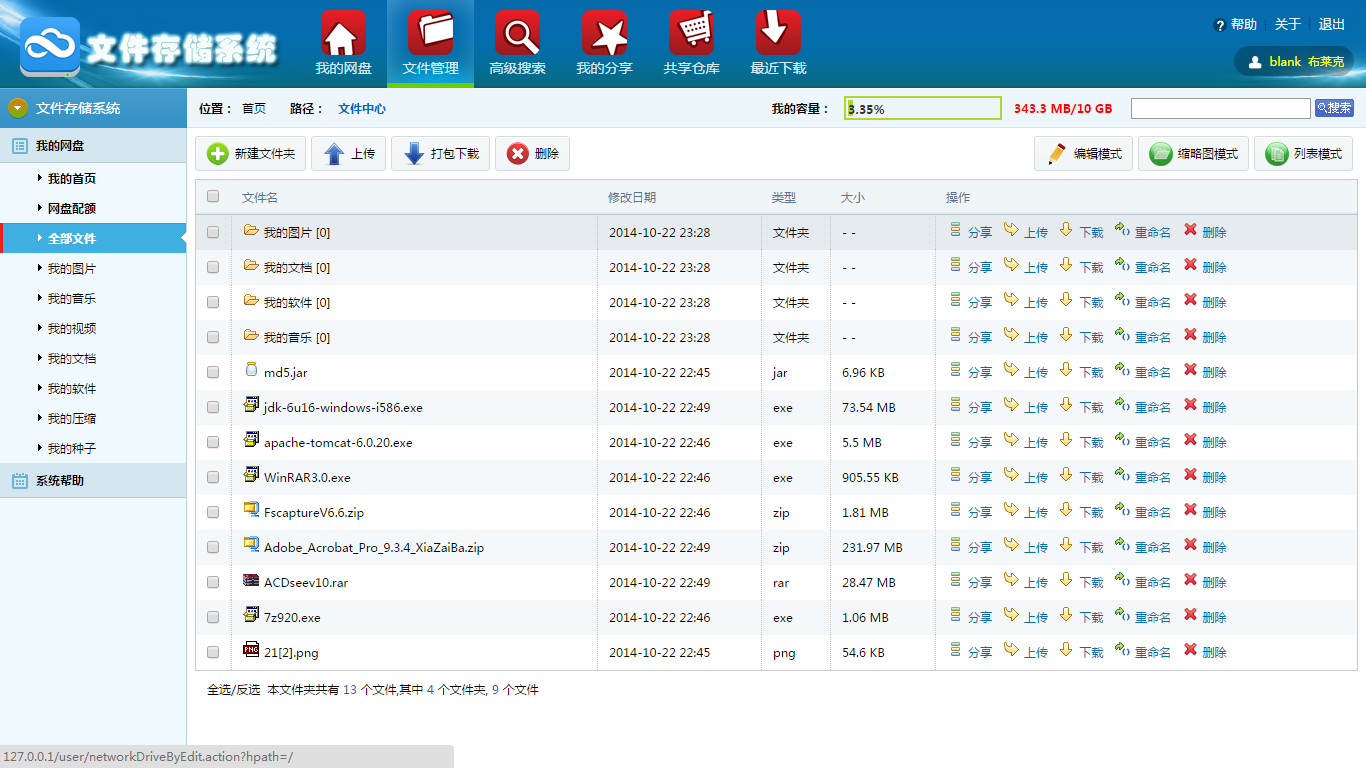Open My Network Disk home icon
This screenshot has height=768, width=1366.
343,34
